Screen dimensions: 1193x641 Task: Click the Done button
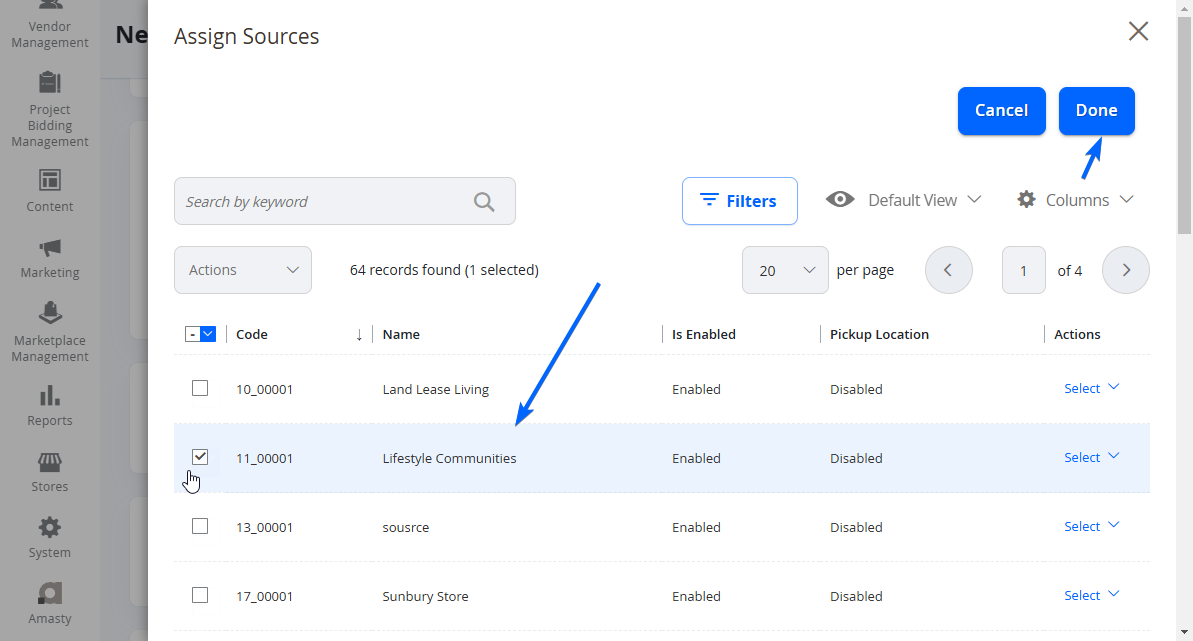click(1096, 111)
